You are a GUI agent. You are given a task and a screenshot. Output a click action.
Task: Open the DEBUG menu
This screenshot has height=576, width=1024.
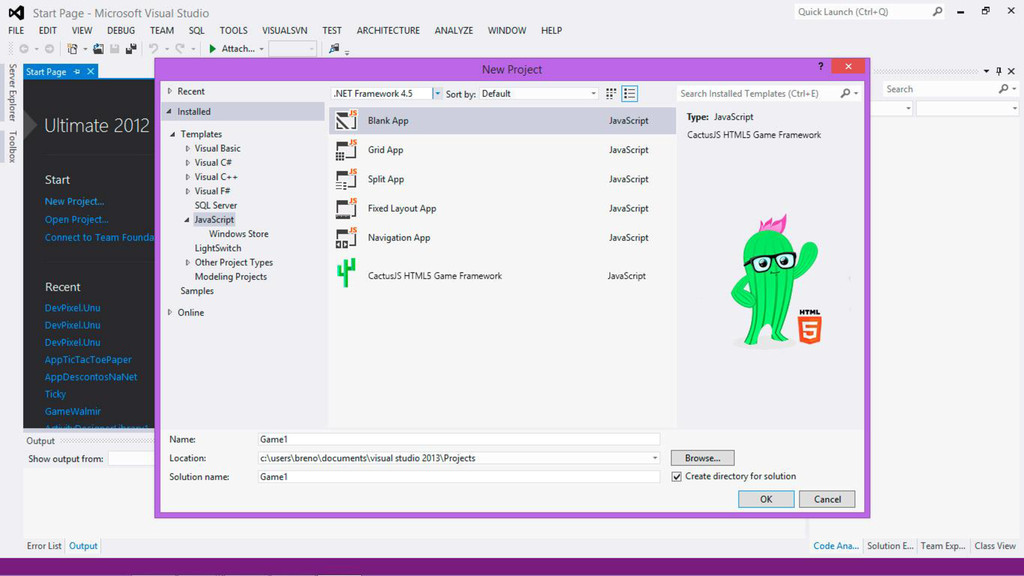click(x=121, y=30)
